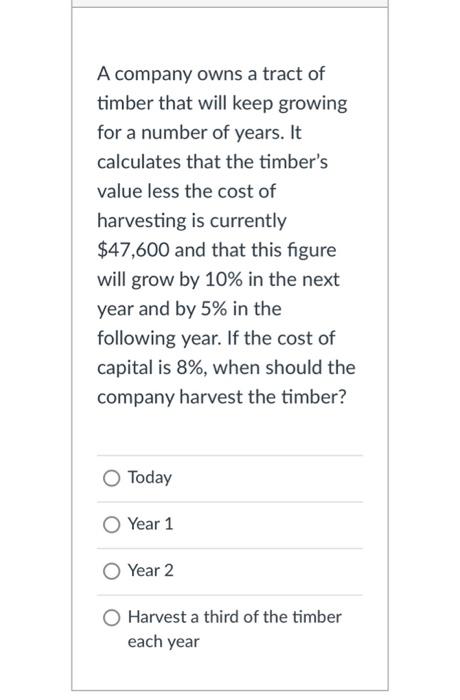Screen dimensions: 460x700
Task: Click the "following year." text
Action: 159,338
